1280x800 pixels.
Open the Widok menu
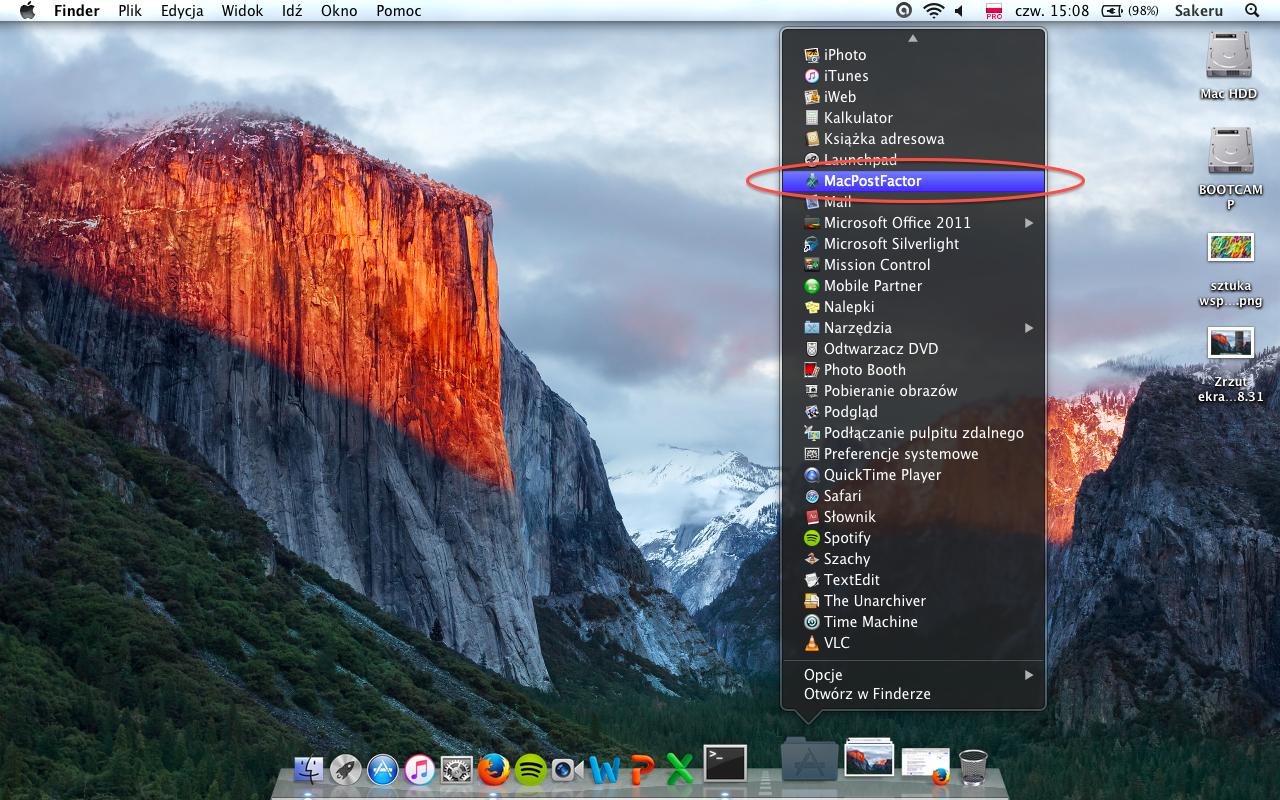(243, 11)
